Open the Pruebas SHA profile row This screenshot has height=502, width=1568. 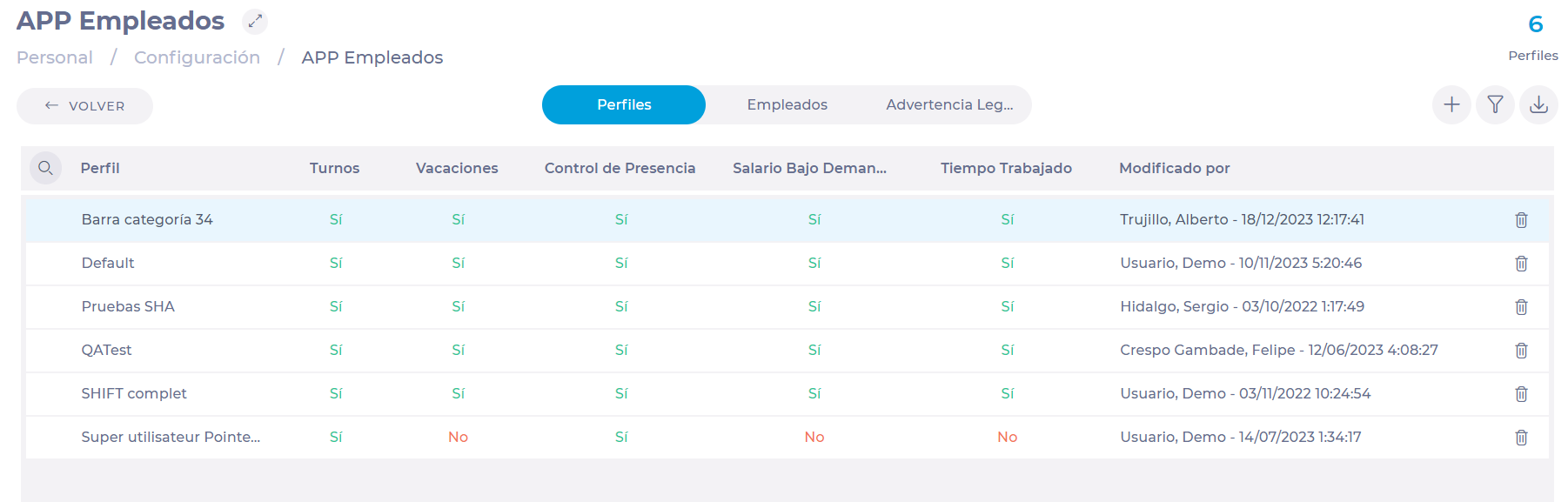coord(787,307)
